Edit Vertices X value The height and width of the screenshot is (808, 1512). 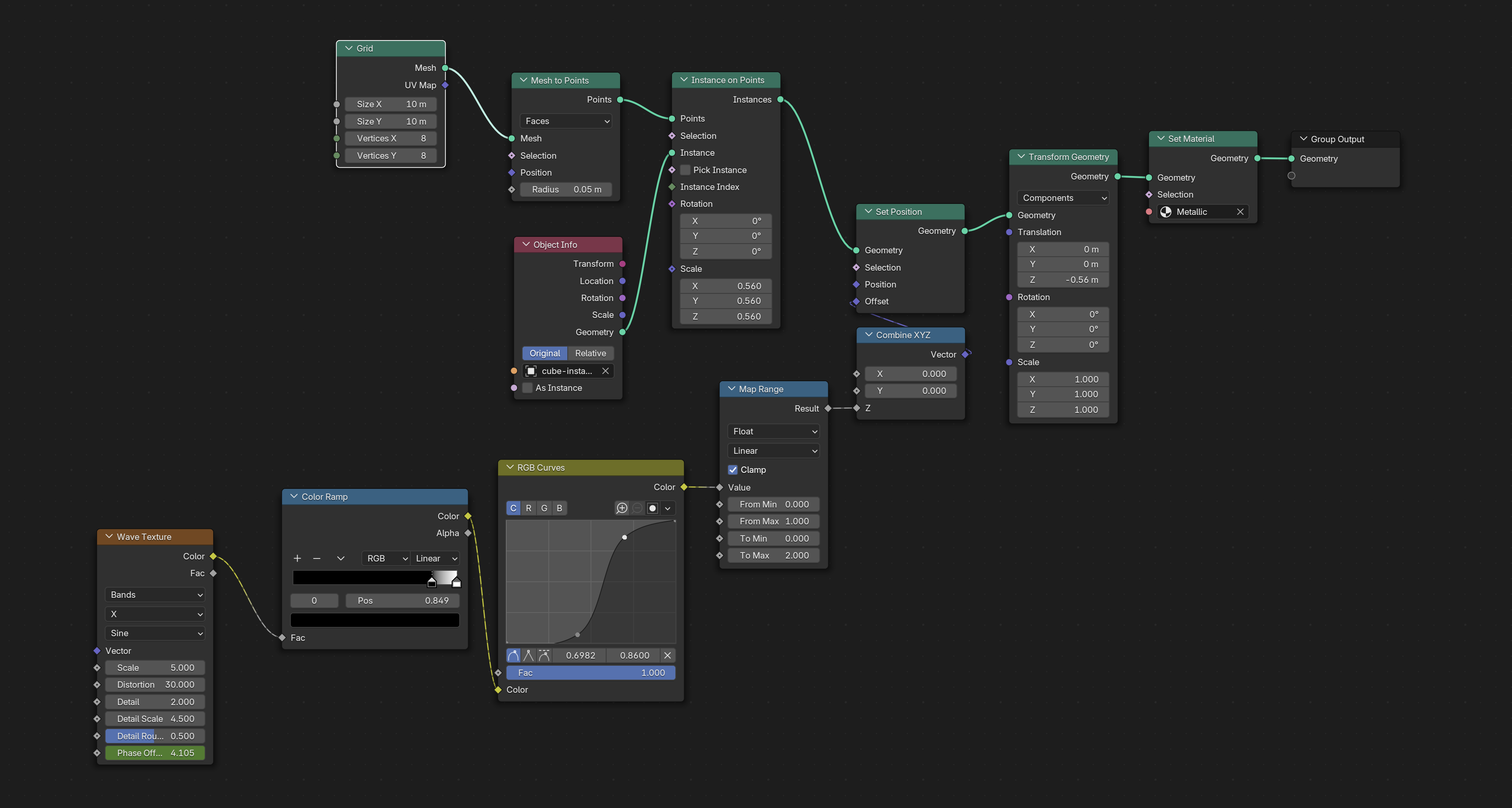(391, 138)
